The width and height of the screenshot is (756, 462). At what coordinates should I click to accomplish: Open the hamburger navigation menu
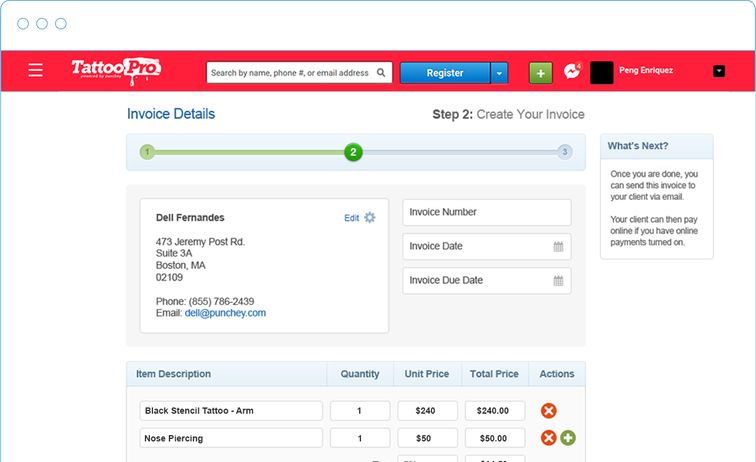pos(36,71)
